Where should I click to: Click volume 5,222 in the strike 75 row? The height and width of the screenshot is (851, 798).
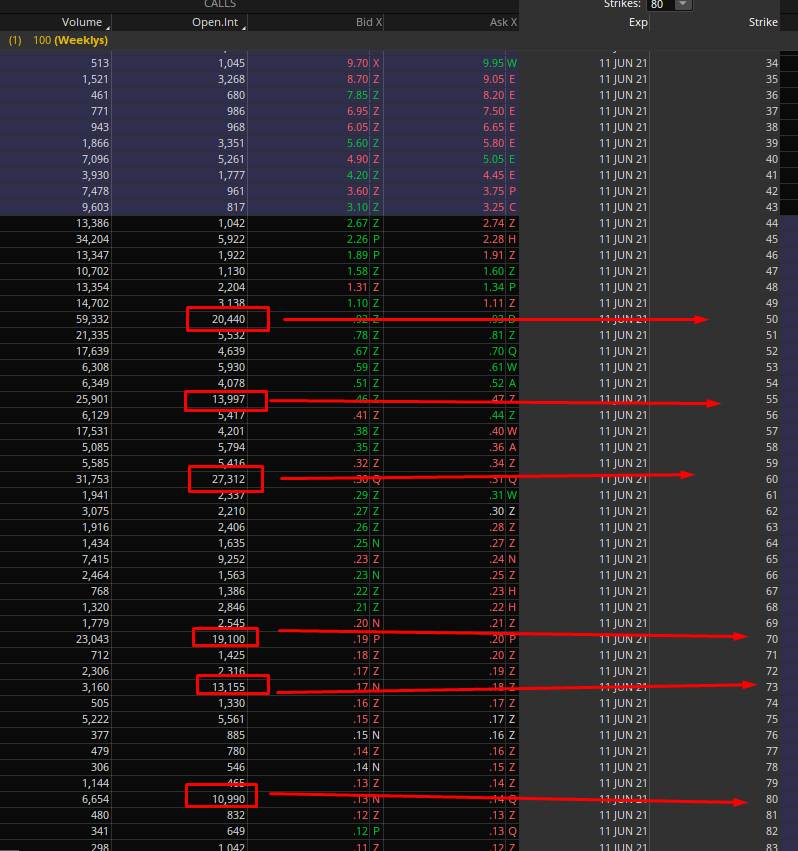click(x=96, y=720)
